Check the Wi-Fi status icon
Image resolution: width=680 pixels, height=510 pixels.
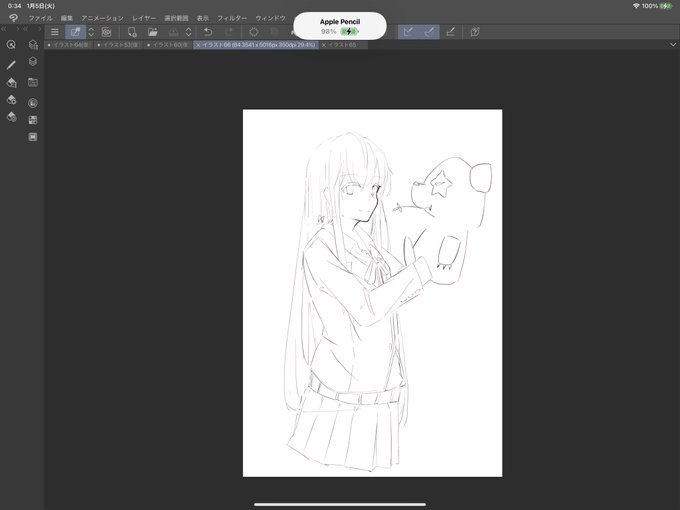click(636, 6)
